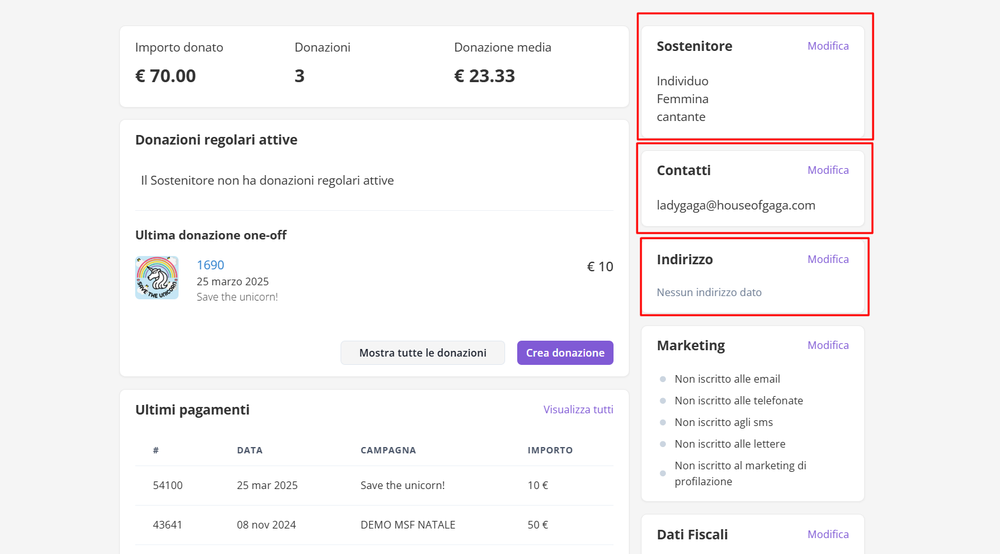
Task: Click the # column header in payments
Action: tap(156, 451)
